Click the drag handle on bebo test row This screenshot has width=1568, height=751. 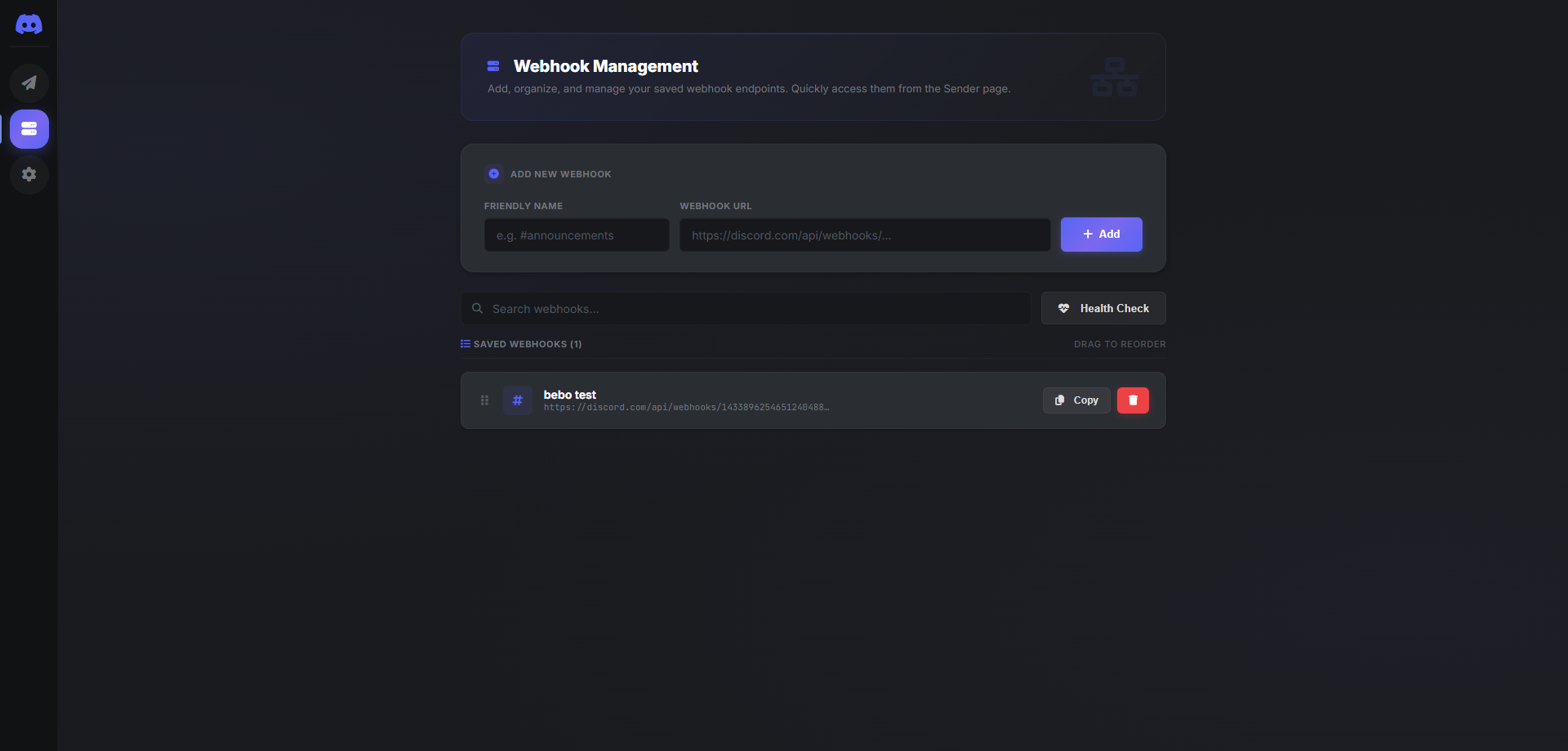coord(484,400)
